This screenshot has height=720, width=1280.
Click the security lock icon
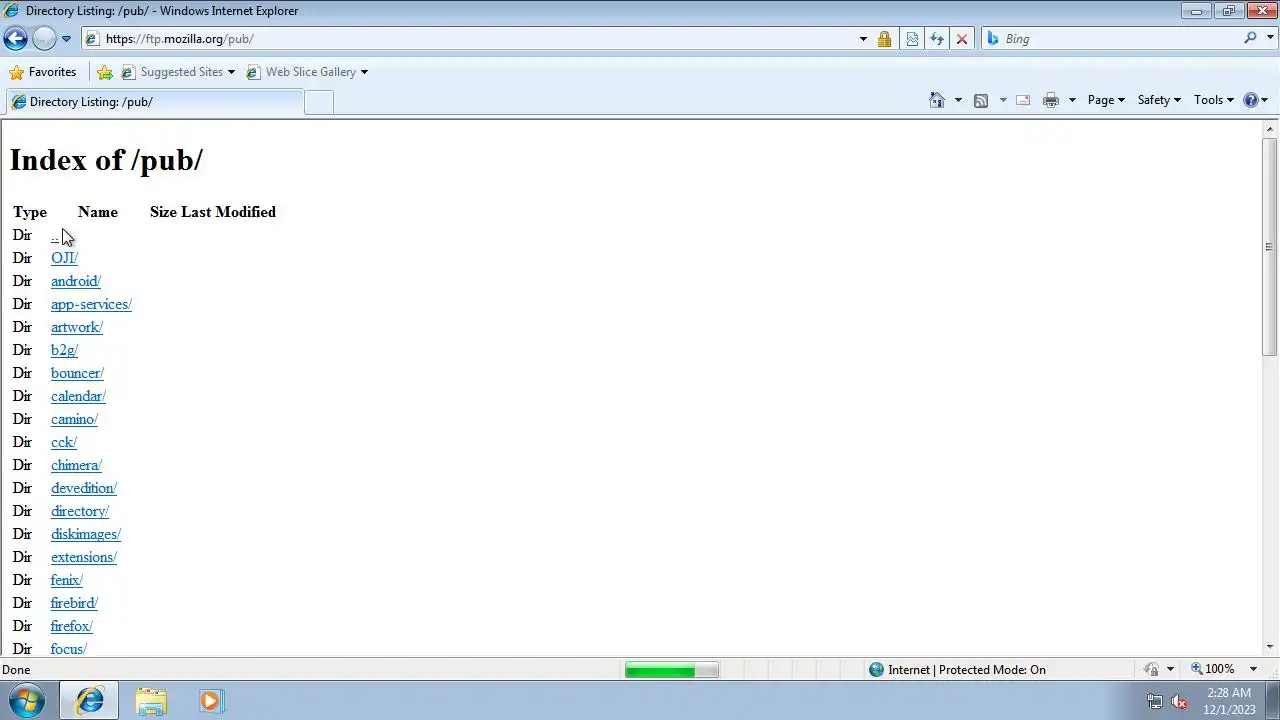tap(884, 39)
